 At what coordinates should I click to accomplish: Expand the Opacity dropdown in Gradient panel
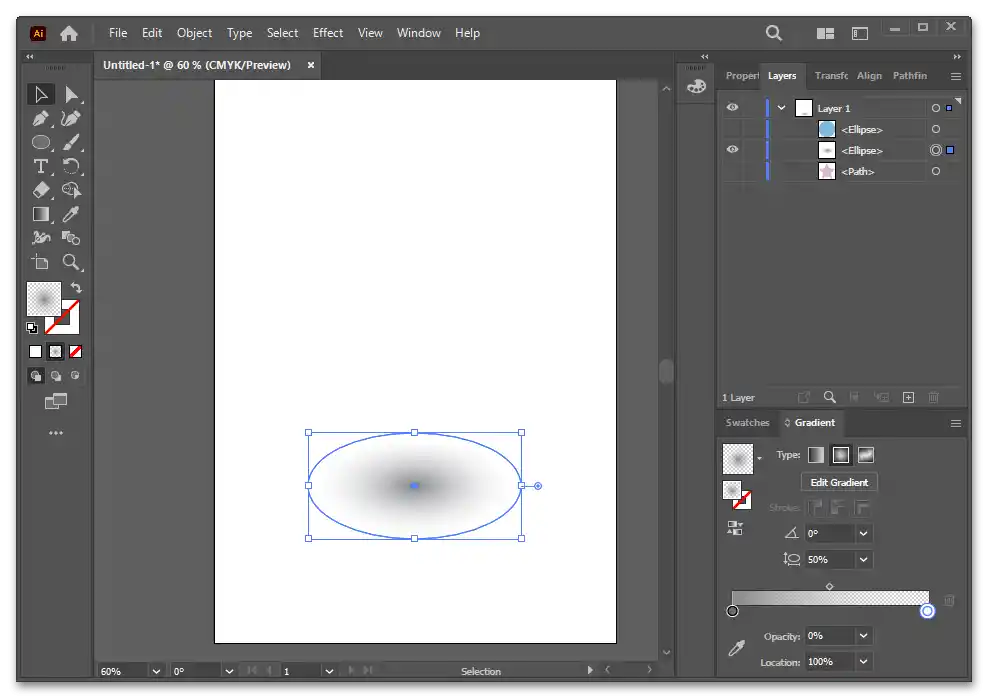pyautogui.click(x=864, y=636)
